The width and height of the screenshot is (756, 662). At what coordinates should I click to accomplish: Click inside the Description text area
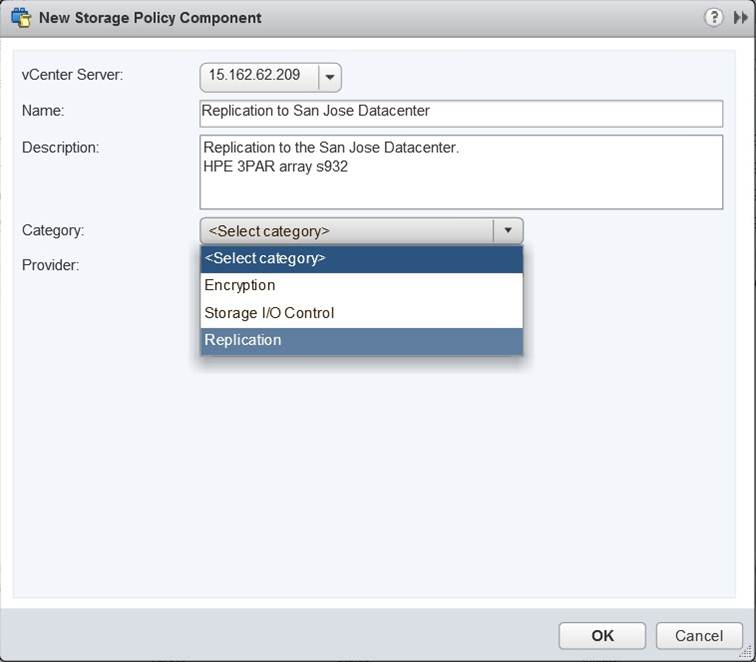click(461, 172)
